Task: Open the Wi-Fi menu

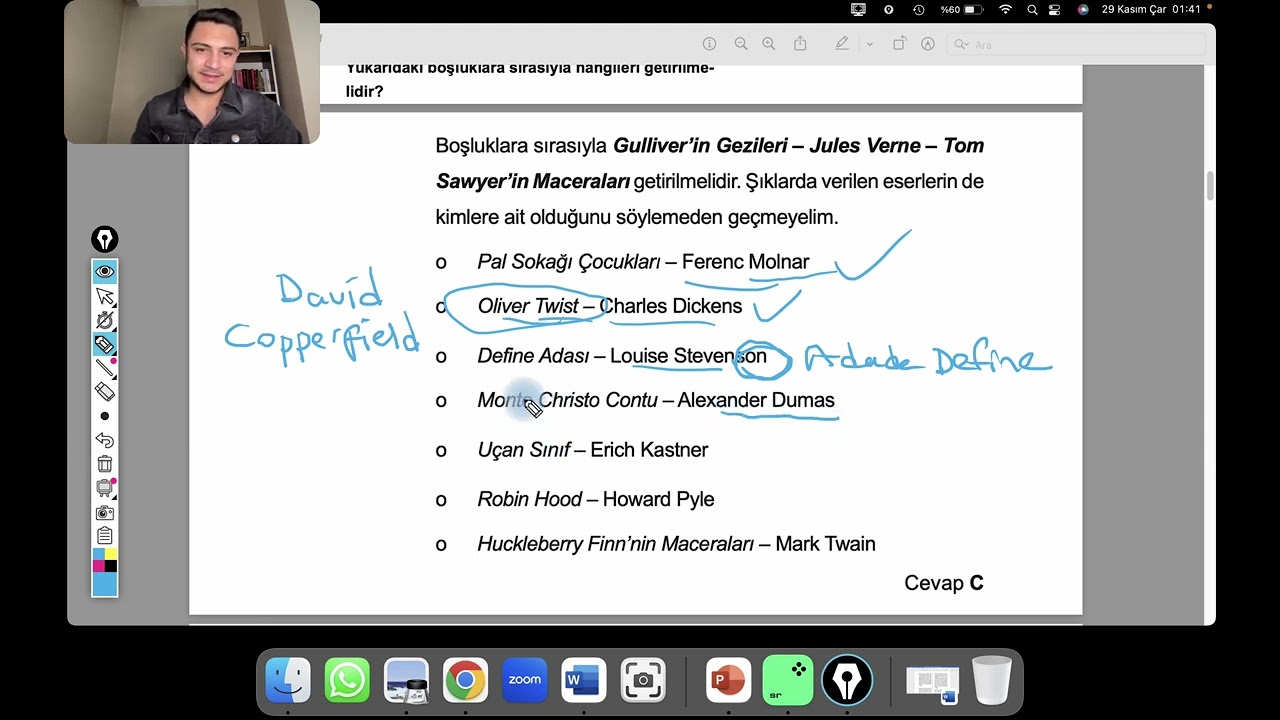Action: [1005, 10]
